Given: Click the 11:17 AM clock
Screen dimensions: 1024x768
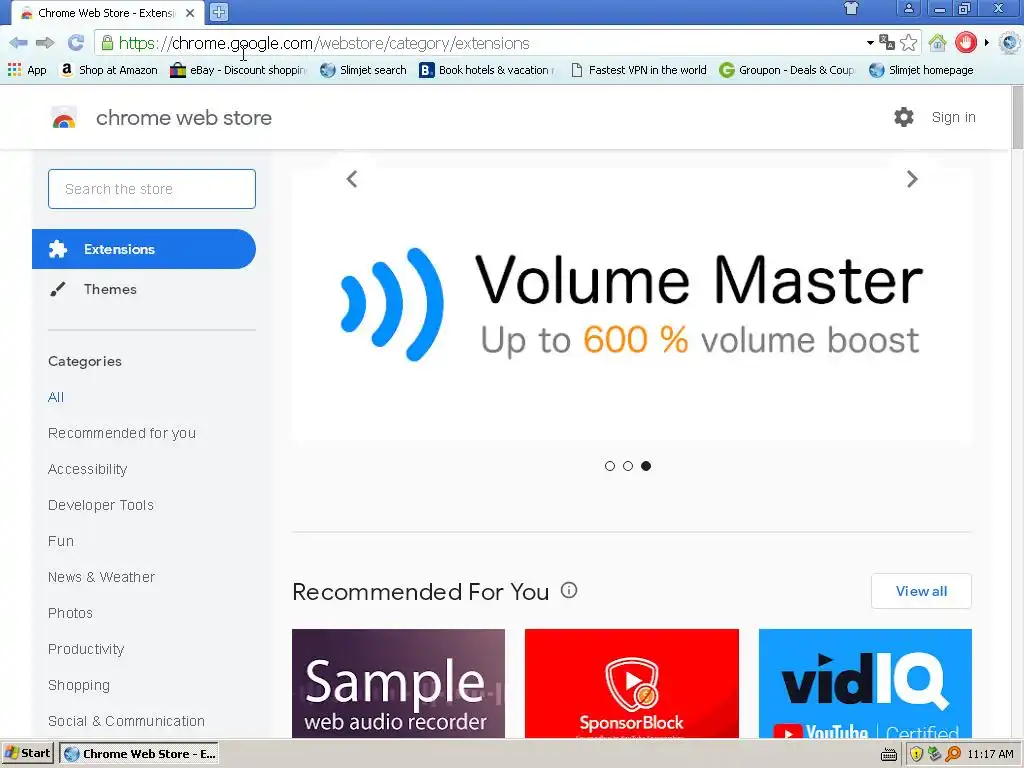Looking at the screenshot, I should pos(991,754).
